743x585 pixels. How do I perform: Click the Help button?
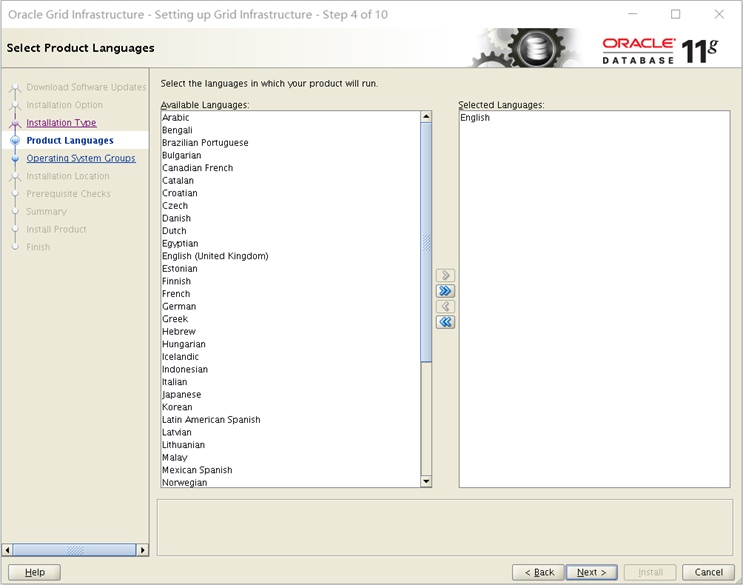(35, 572)
